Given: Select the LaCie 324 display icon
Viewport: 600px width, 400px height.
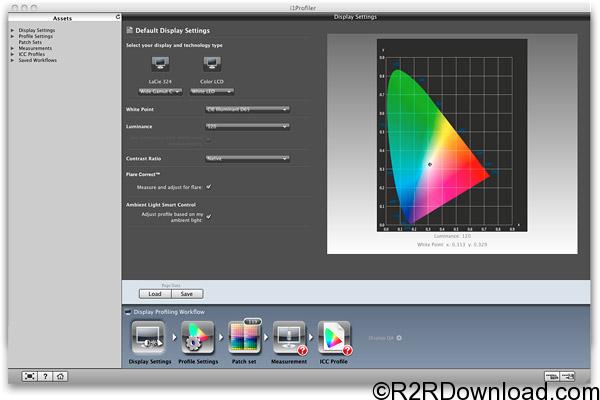Looking at the screenshot, I should point(160,64).
